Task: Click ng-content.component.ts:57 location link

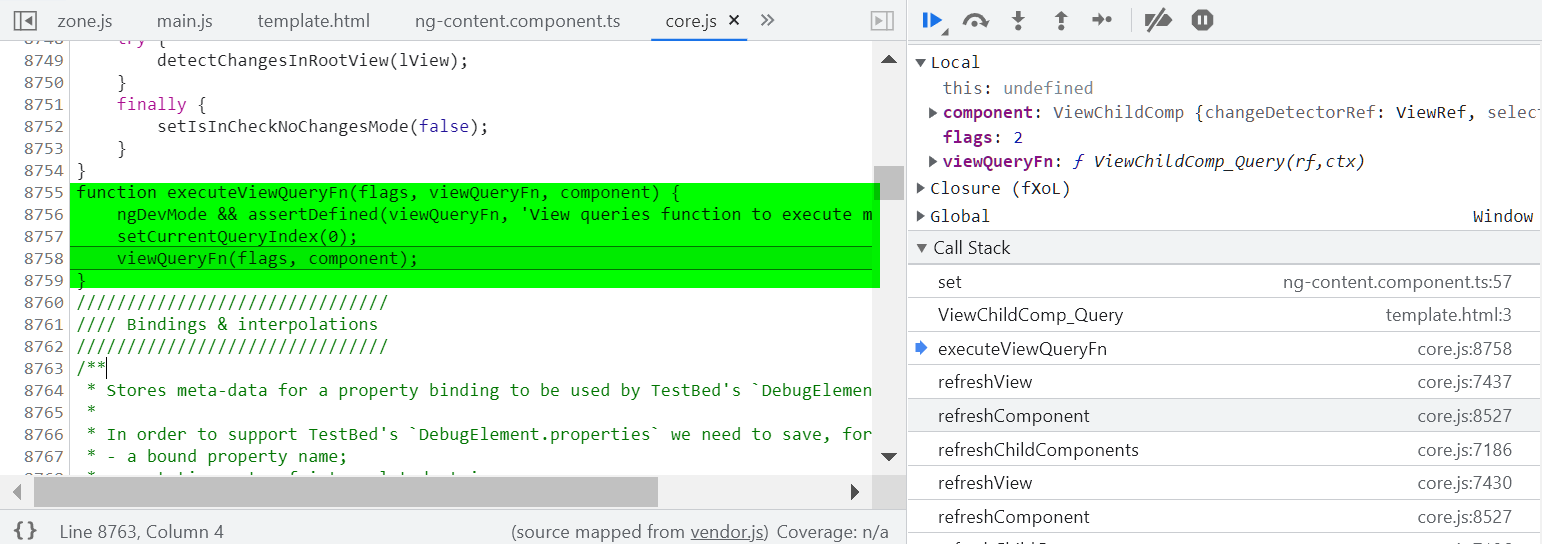Action: [x=1397, y=282]
